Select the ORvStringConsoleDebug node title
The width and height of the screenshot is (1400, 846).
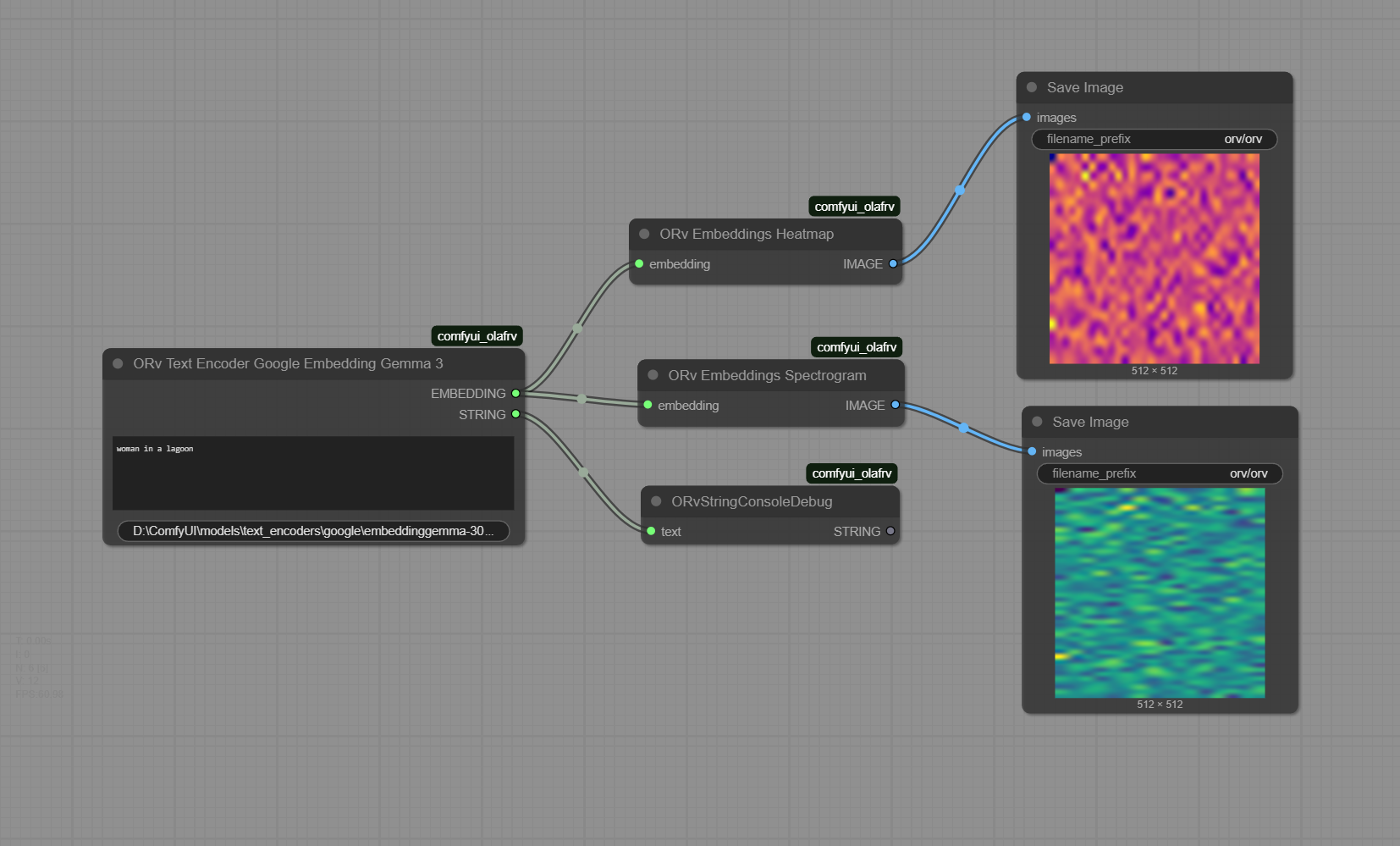coord(752,501)
